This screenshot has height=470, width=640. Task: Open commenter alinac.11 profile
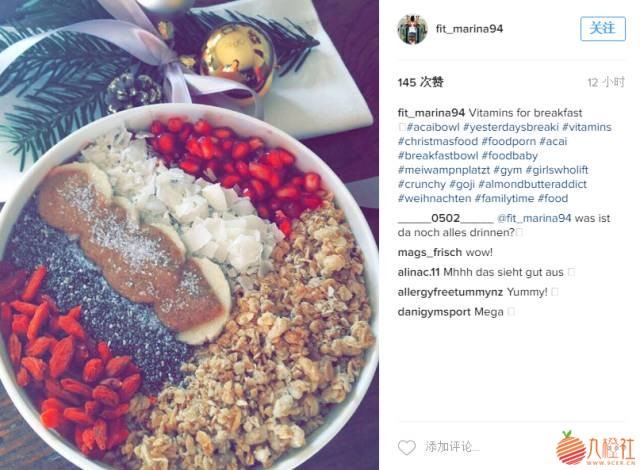point(418,272)
